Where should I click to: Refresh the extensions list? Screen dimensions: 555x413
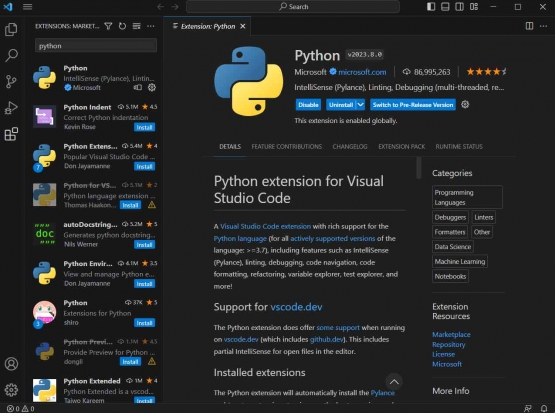pyautogui.click(x=122, y=26)
